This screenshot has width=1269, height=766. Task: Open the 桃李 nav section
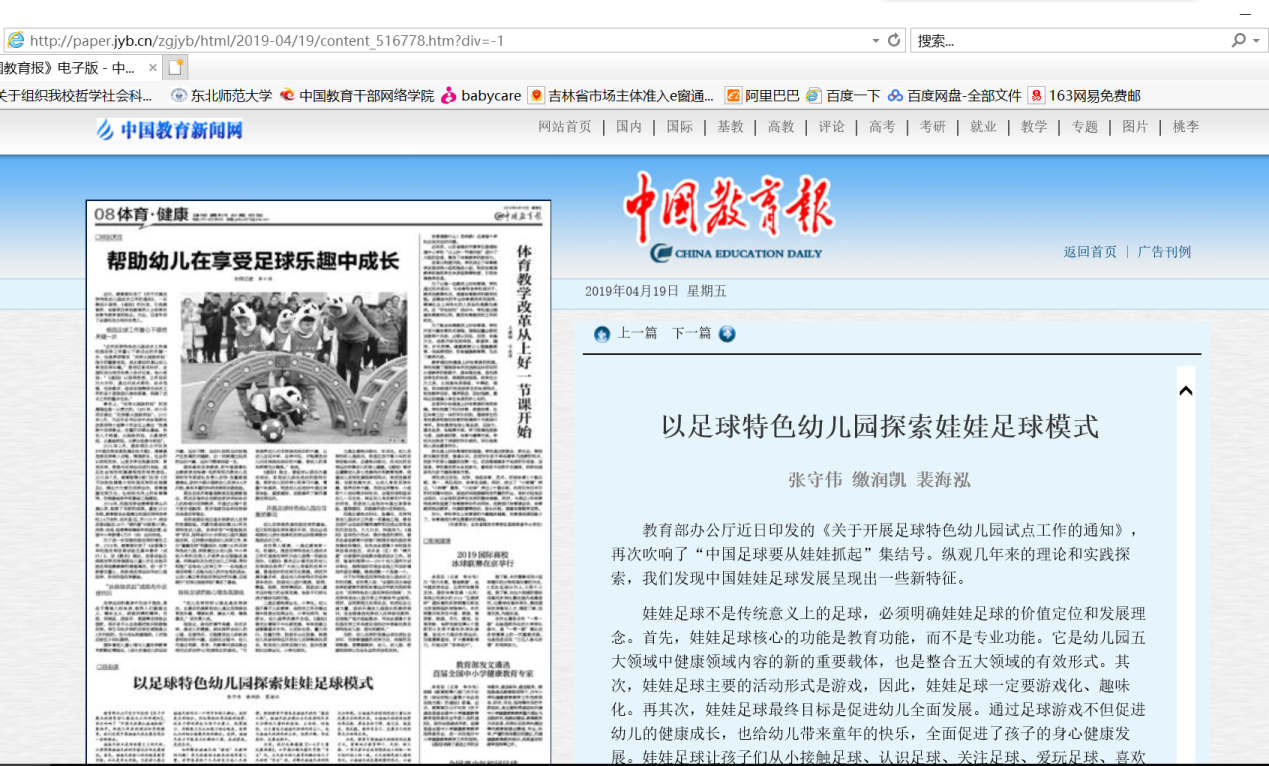(x=1186, y=127)
